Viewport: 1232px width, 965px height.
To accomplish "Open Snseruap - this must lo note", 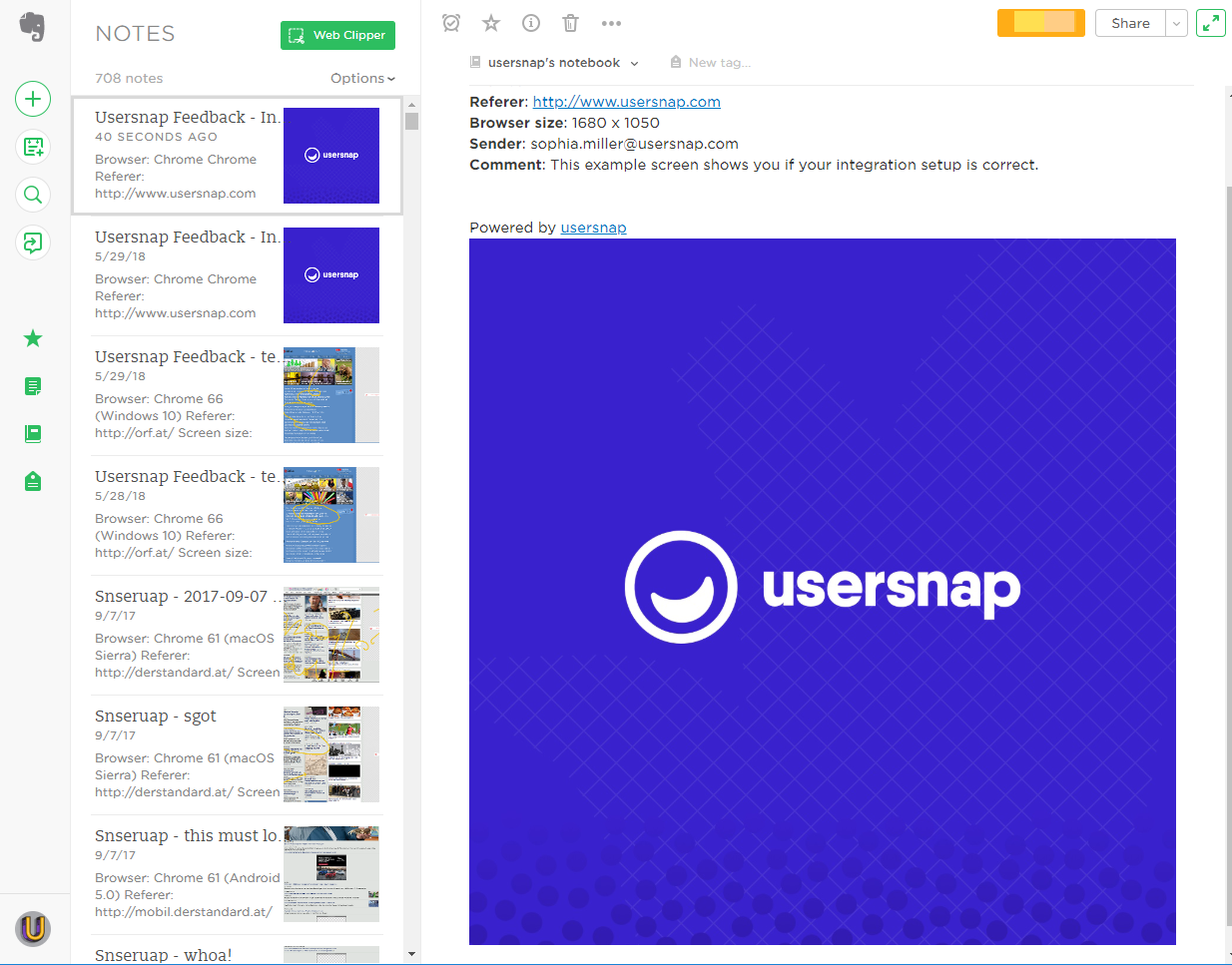I will click(238, 874).
